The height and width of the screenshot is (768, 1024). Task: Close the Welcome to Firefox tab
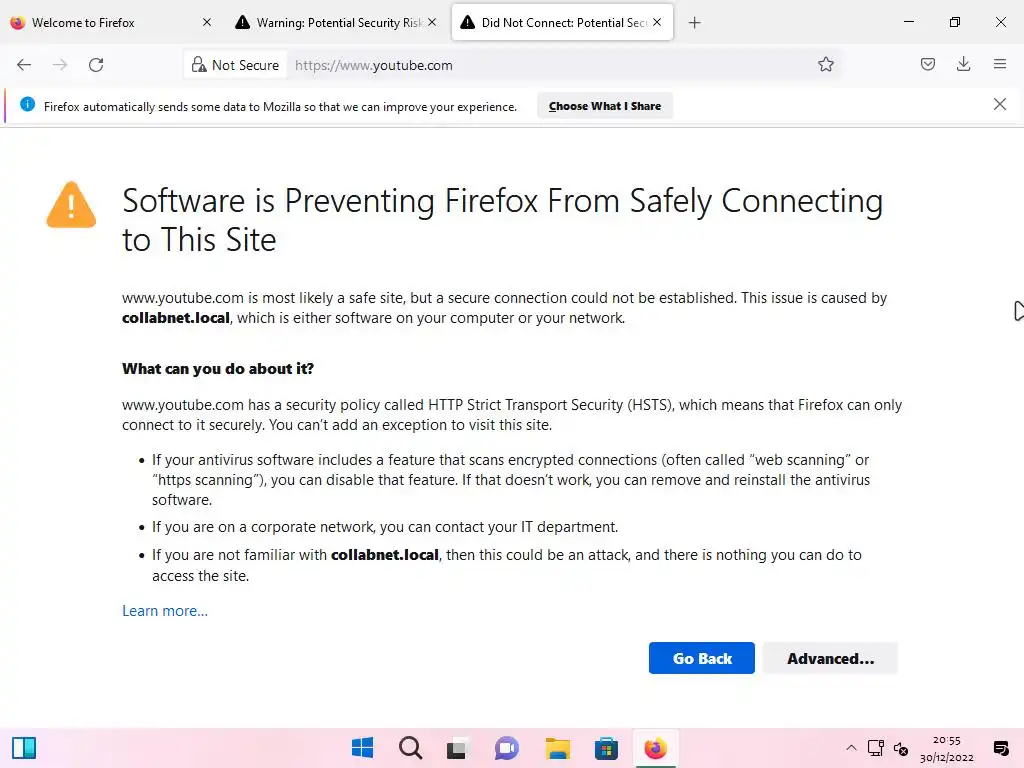207,22
